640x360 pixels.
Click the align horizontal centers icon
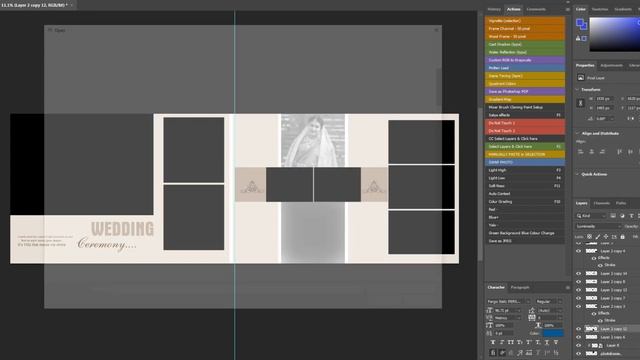[591, 152]
